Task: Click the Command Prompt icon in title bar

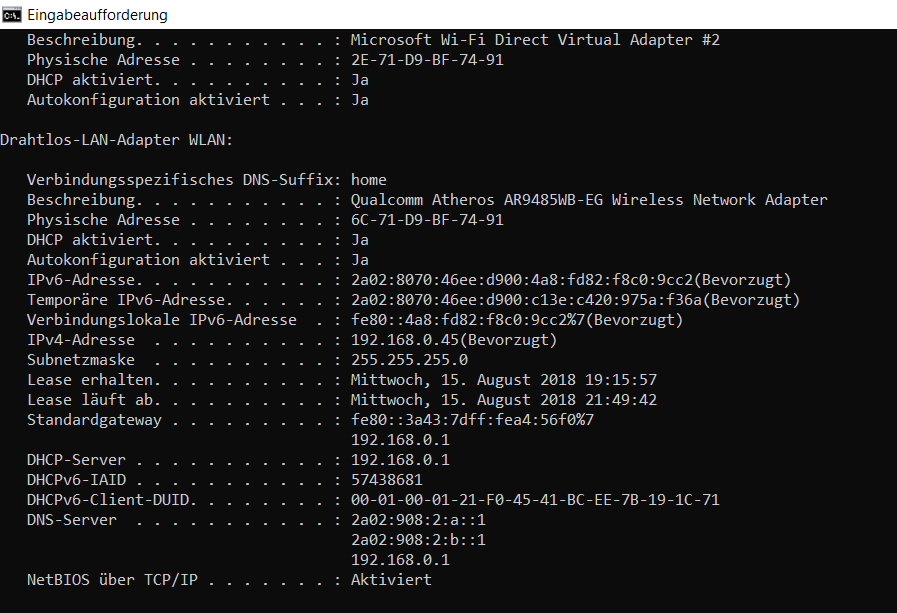Action: point(14,15)
